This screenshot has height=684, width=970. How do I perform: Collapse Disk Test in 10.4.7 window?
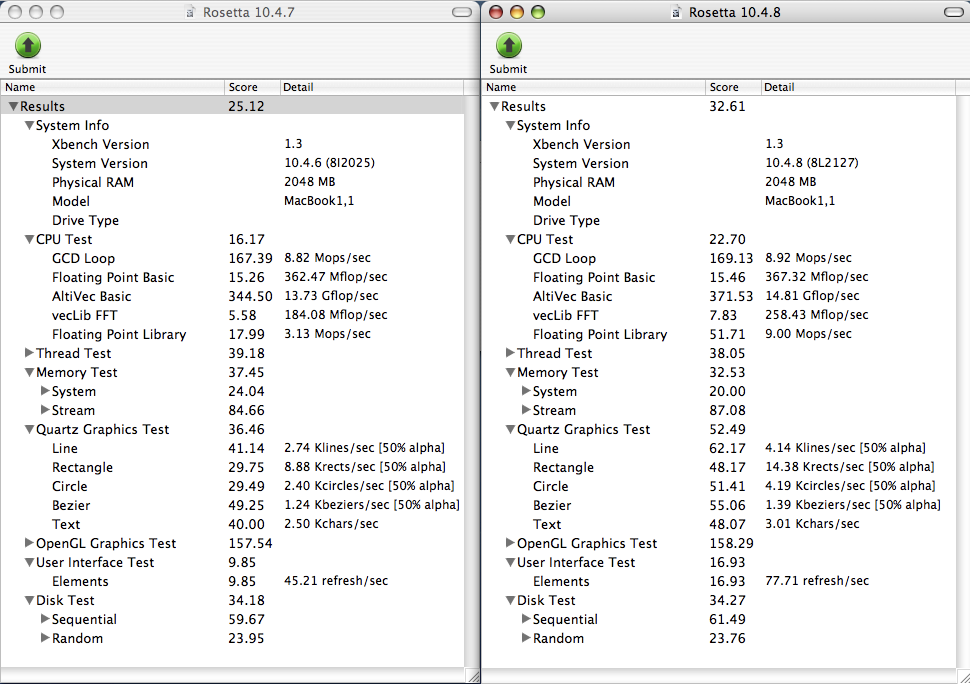29,600
